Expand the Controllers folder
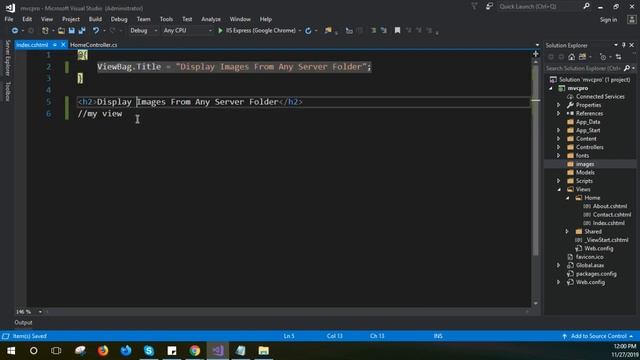This screenshot has height=360, width=640. pos(559,147)
